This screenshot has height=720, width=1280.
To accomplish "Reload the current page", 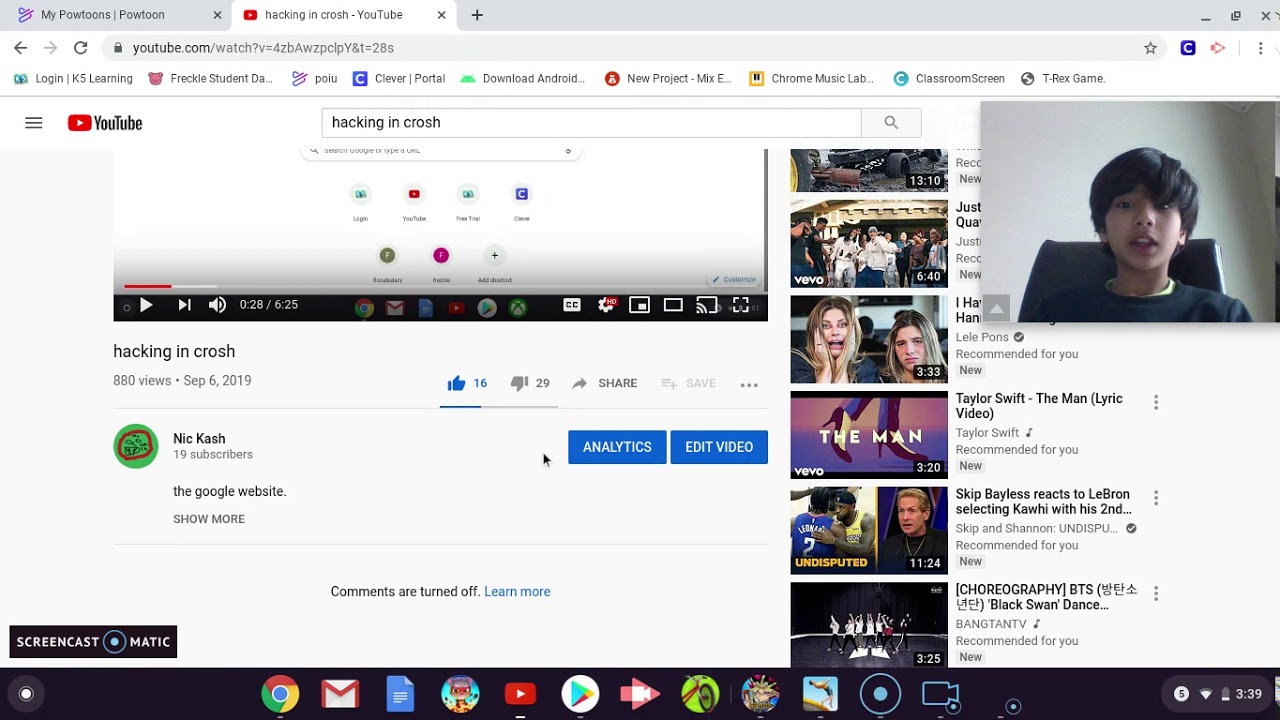I will [x=81, y=47].
